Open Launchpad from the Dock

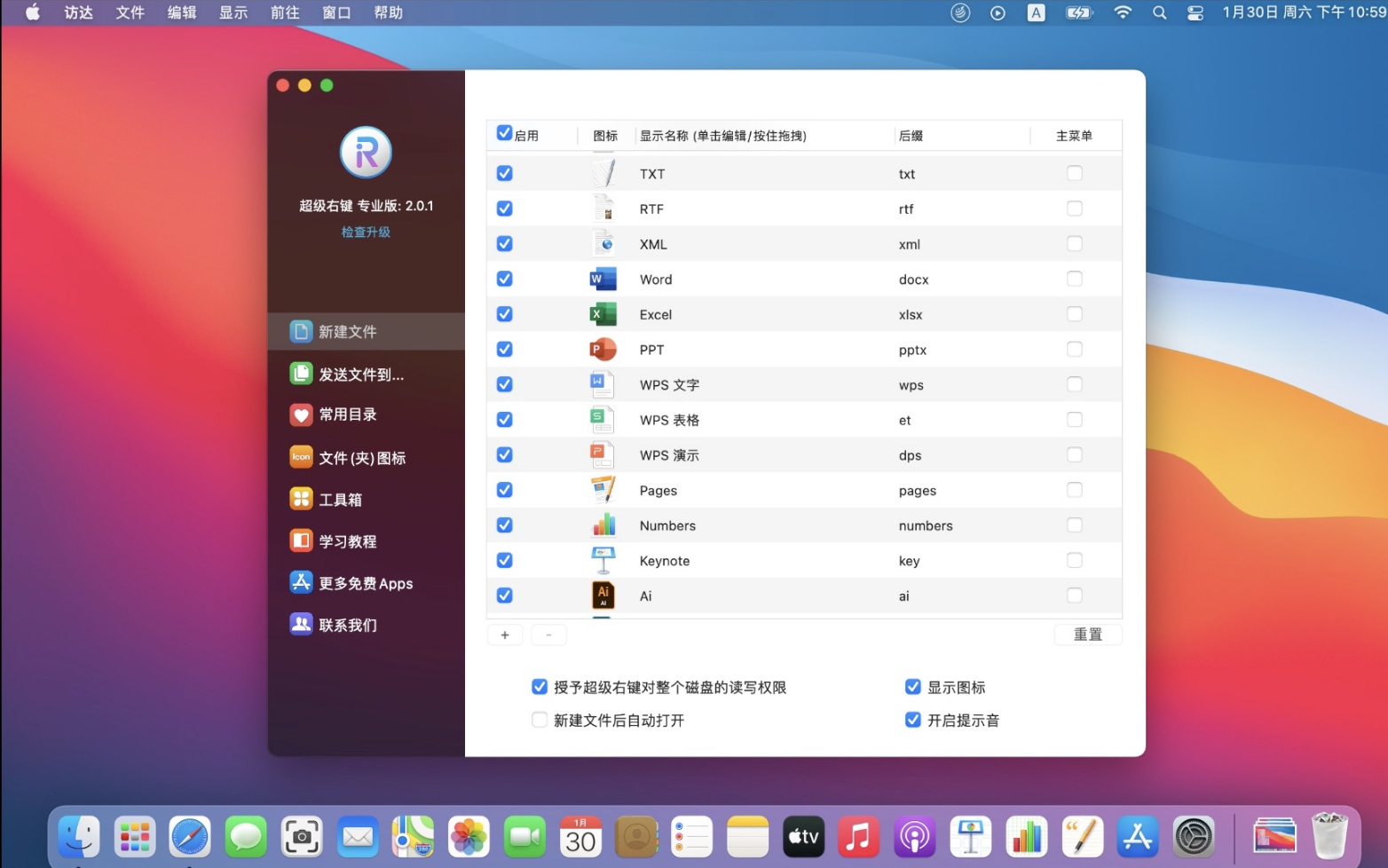(134, 836)
